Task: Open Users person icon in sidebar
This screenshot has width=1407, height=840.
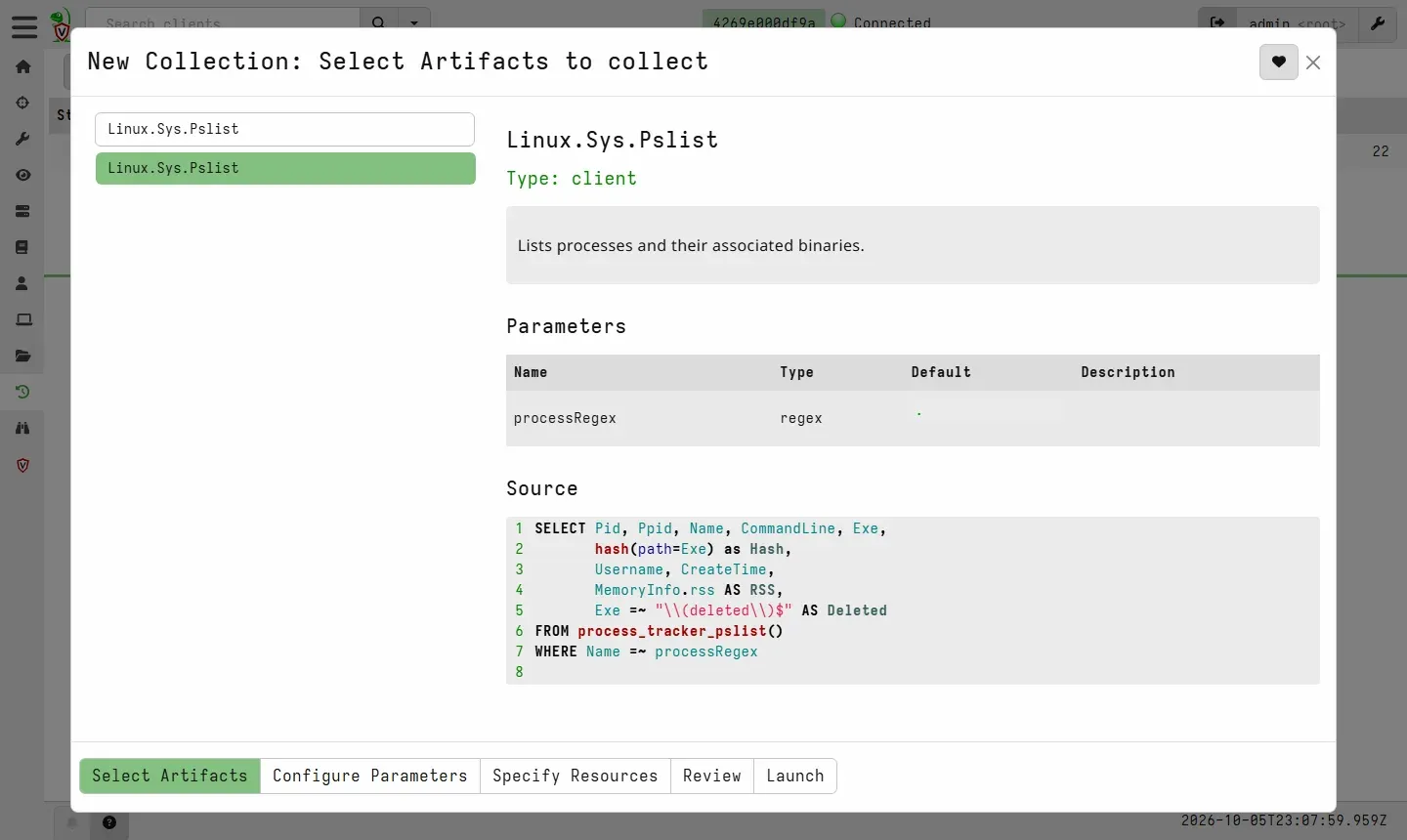Action: 23,284
